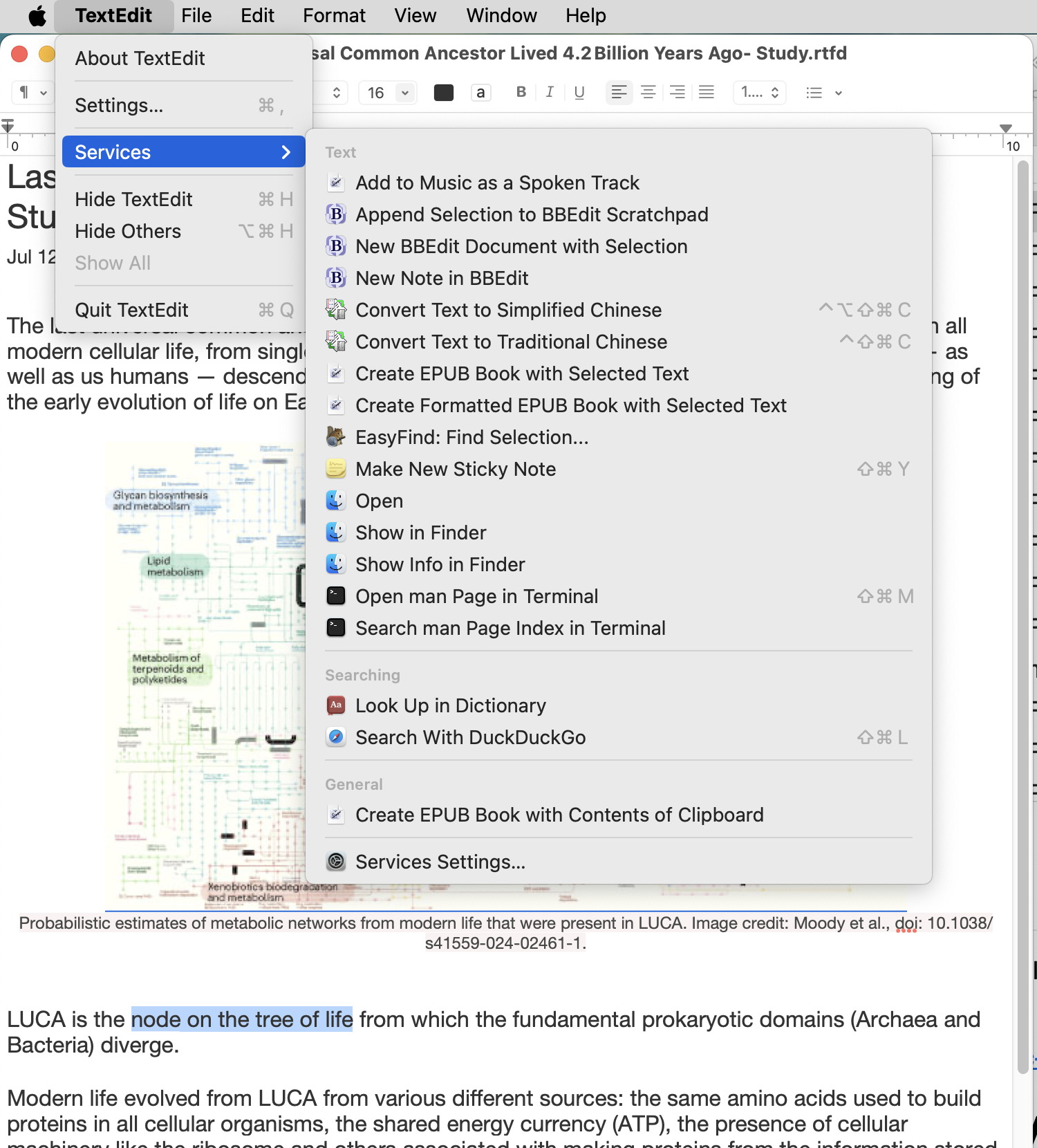The width and height of the screenshot is (1037, 1148).
Task: Choose Quit TextEdit
Action: pos(183,310)
